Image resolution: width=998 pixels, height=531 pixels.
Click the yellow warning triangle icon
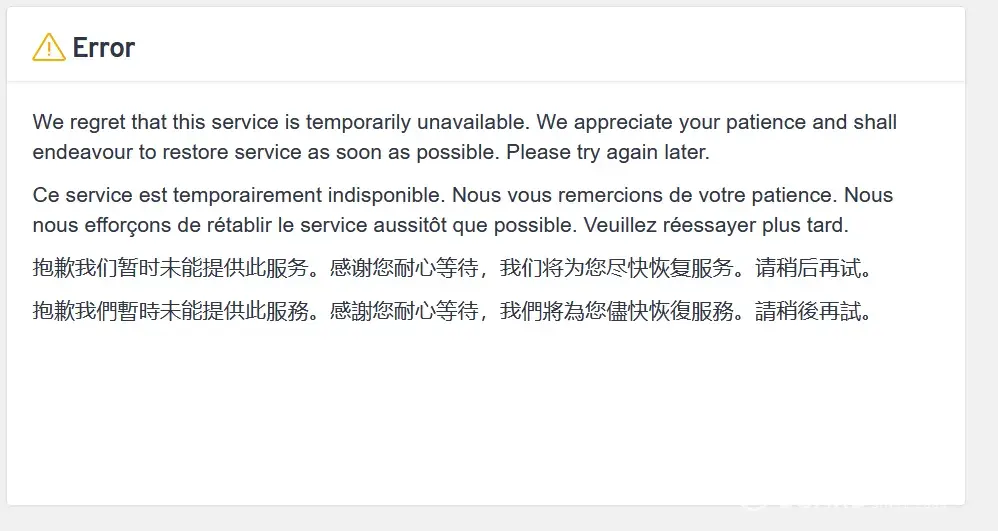tap(49, 47)
